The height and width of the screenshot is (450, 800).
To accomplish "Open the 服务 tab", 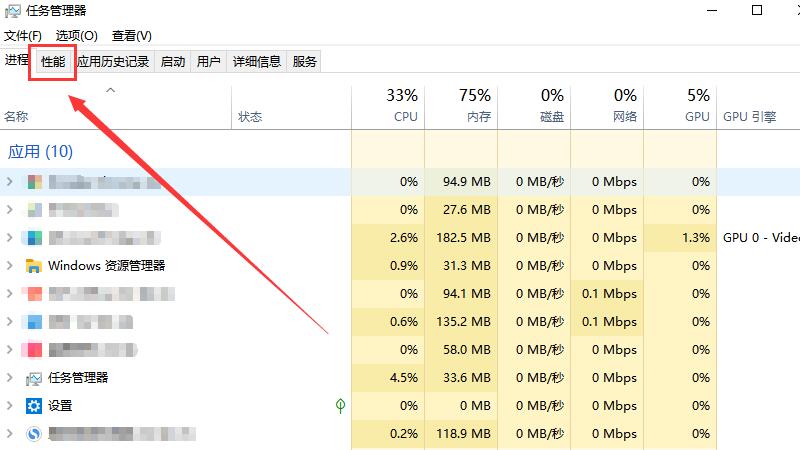I will point(305,61).
